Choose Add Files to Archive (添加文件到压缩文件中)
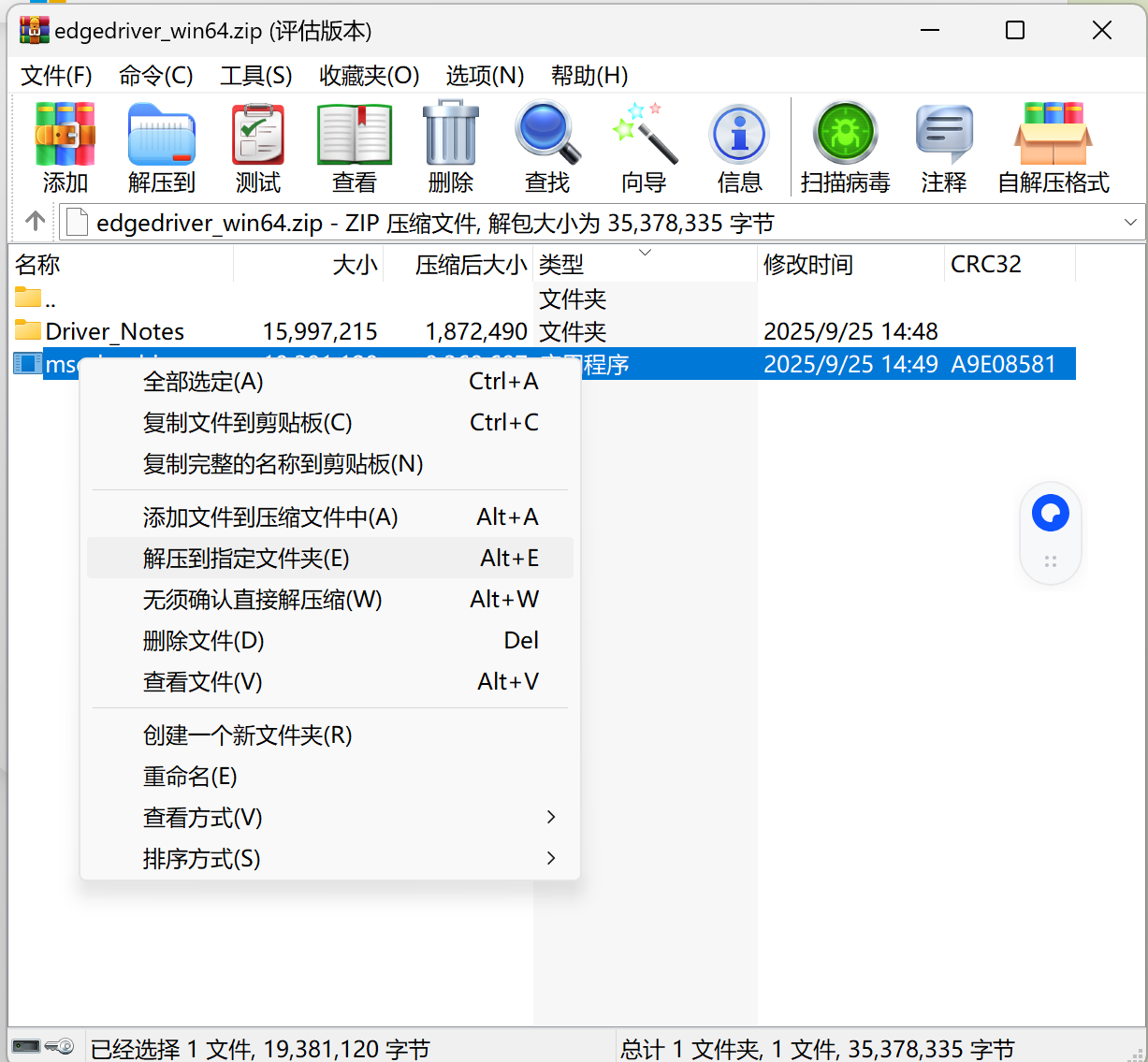Viewport: 1148px width, 1062px height. coord(329,517)
